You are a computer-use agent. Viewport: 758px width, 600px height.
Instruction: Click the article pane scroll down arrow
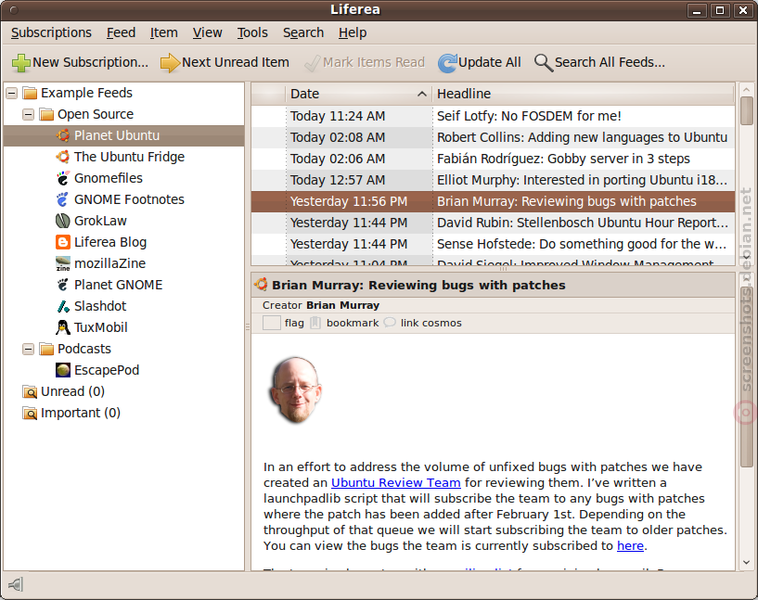746,562
